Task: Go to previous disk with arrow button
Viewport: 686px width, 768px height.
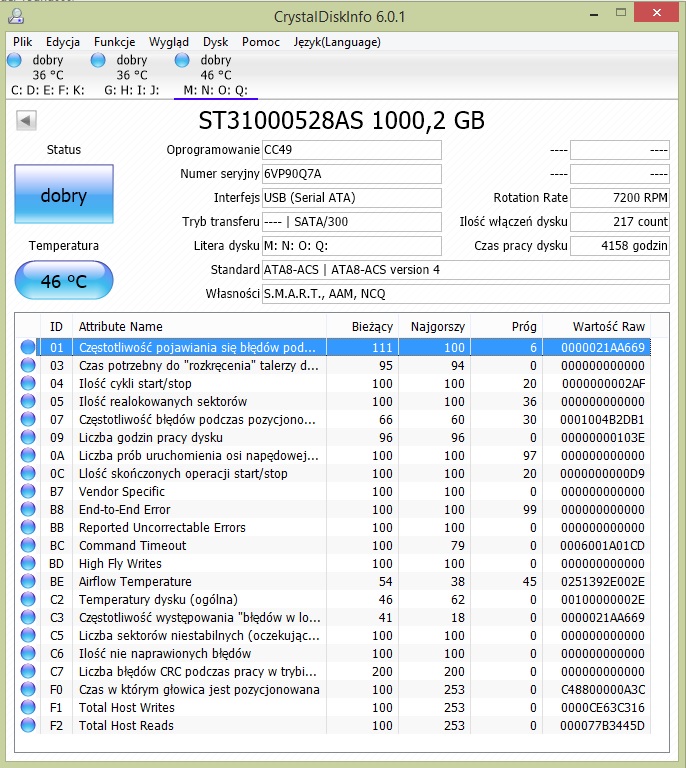Action: coord(26,120)
